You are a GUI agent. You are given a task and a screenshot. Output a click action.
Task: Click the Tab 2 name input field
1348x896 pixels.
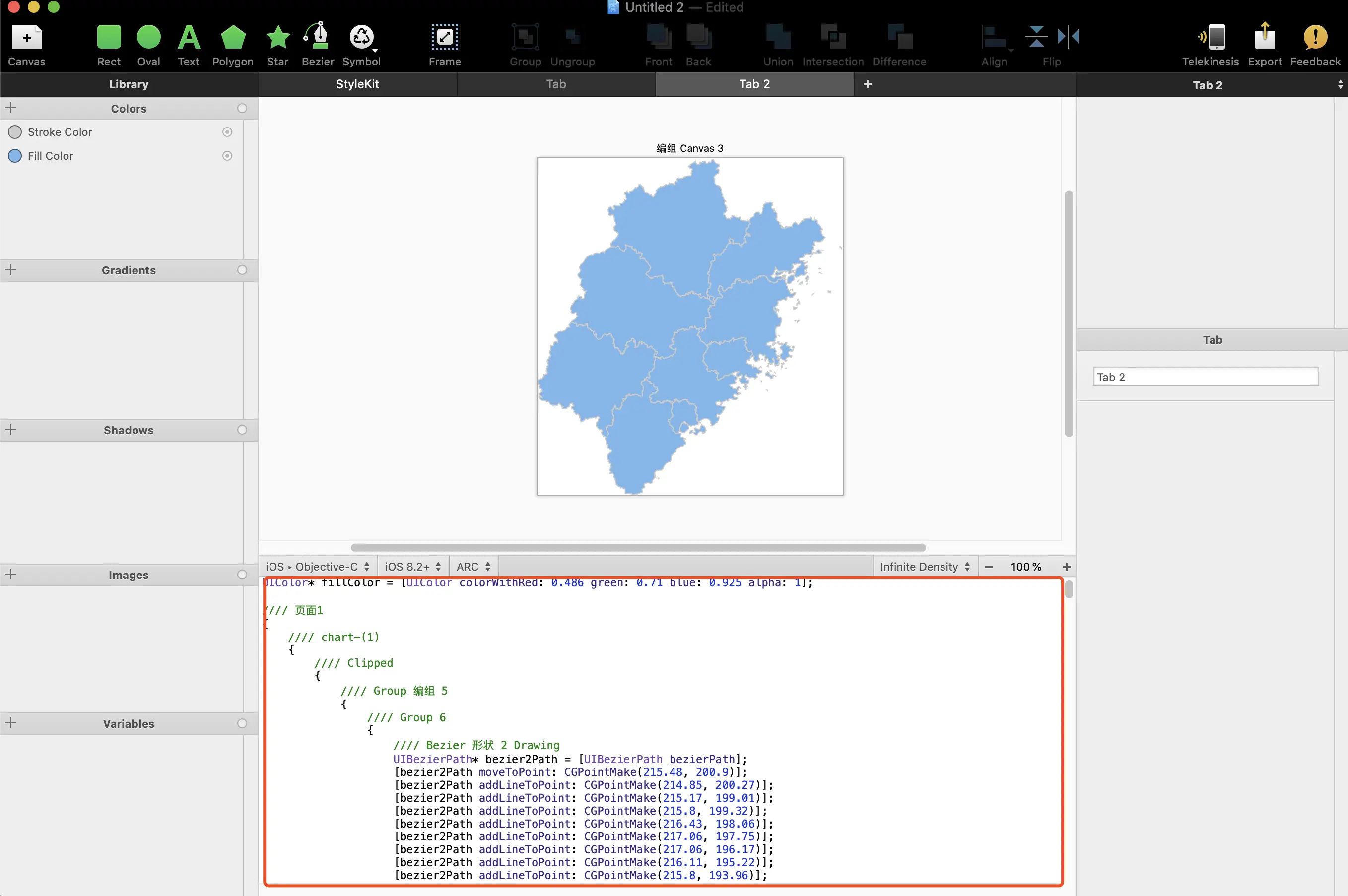tap(1205, 377)
